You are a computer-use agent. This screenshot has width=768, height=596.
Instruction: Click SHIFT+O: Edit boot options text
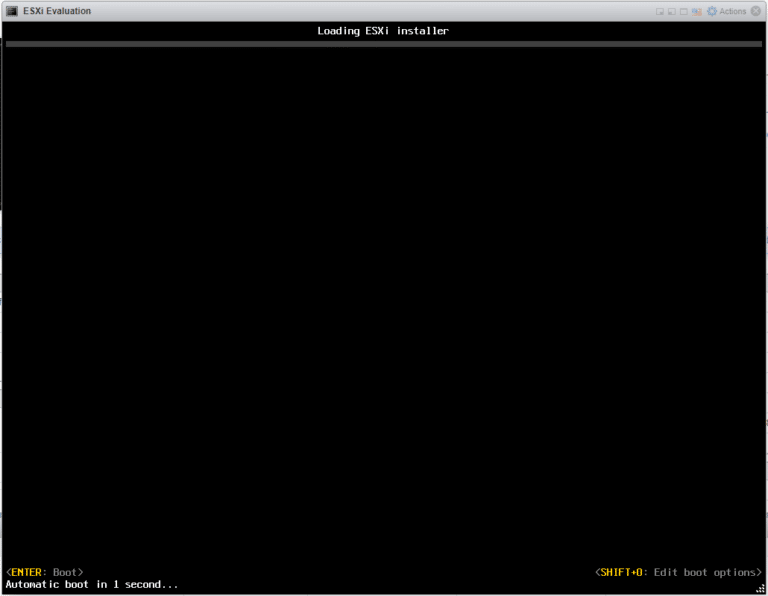point(678,572)
